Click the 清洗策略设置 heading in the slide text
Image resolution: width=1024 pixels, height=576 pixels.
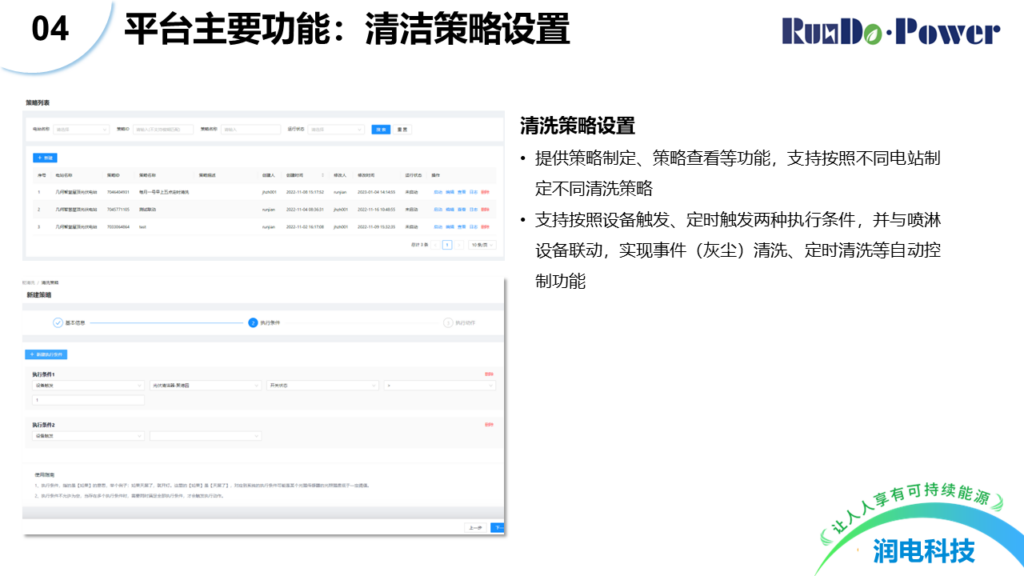pos(577,125)
